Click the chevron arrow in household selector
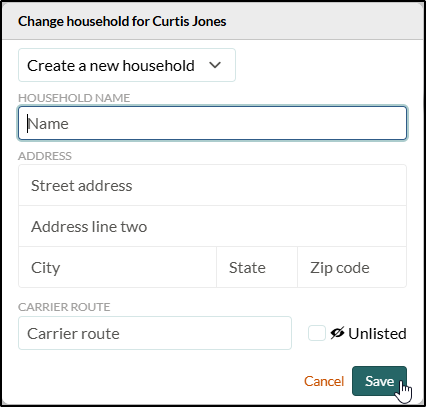This screenshot has width=426, height=407. point(215,65)
